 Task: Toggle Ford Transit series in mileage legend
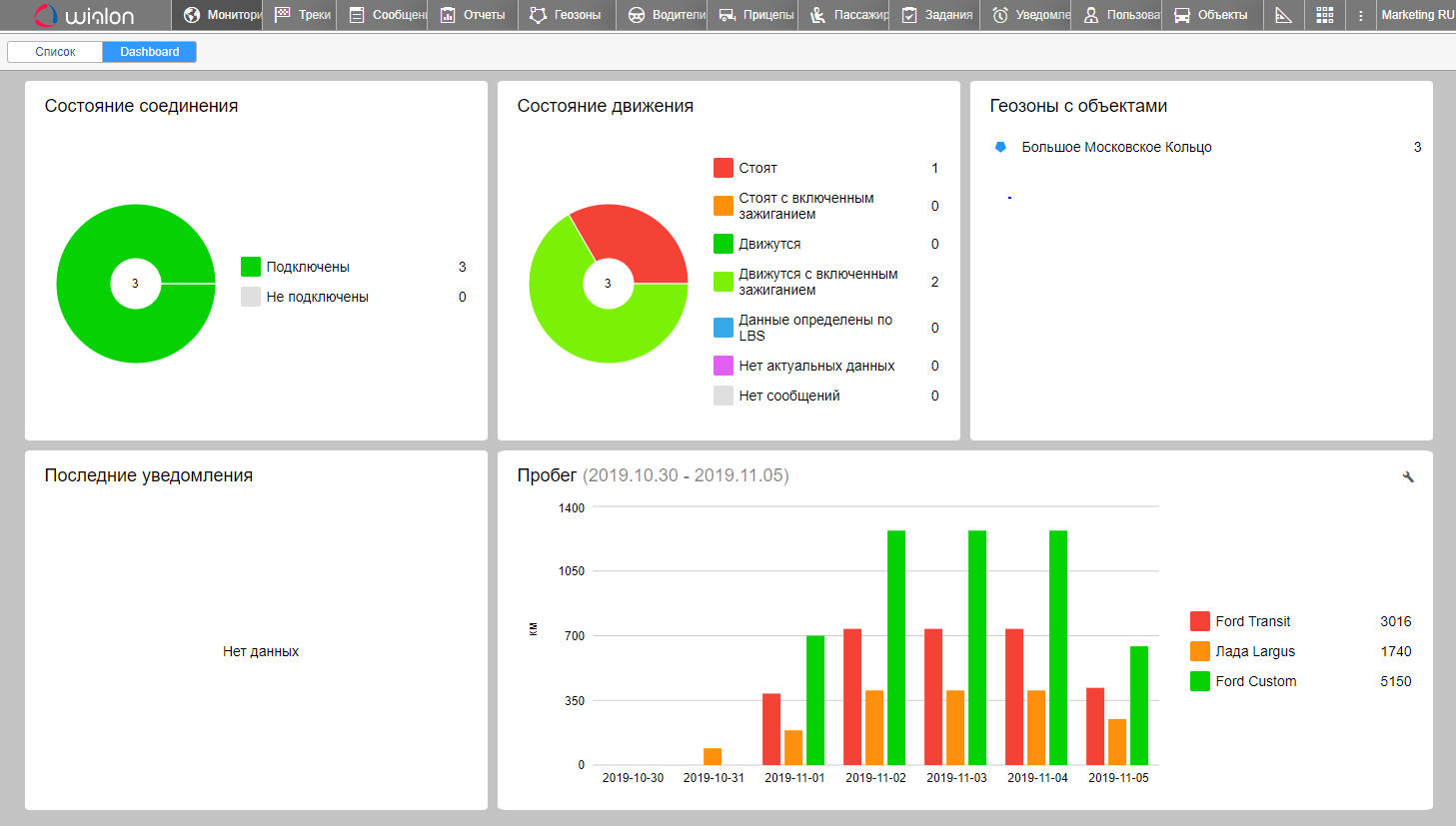click(1252, 621)
